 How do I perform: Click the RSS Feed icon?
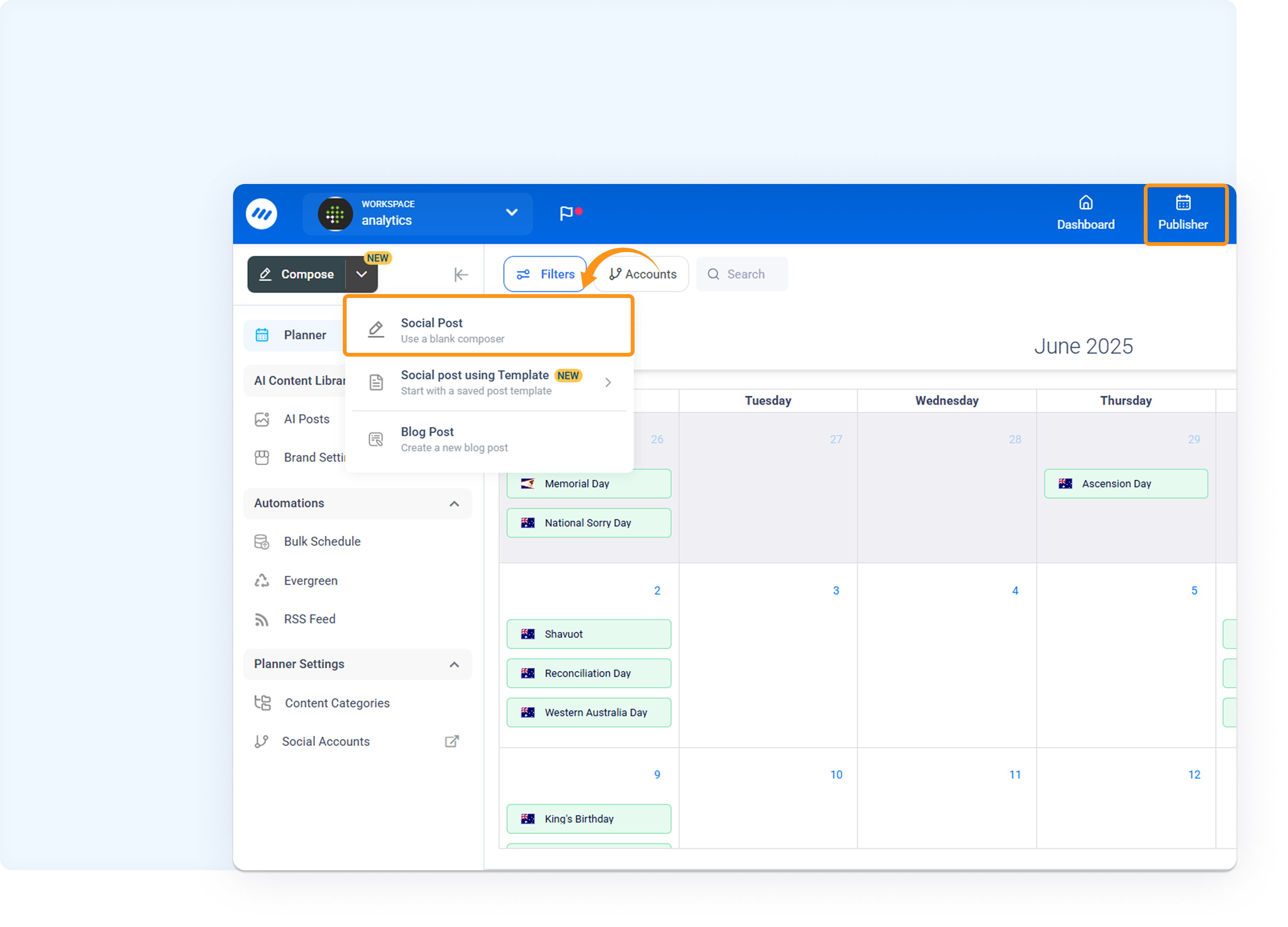point(262,620)
